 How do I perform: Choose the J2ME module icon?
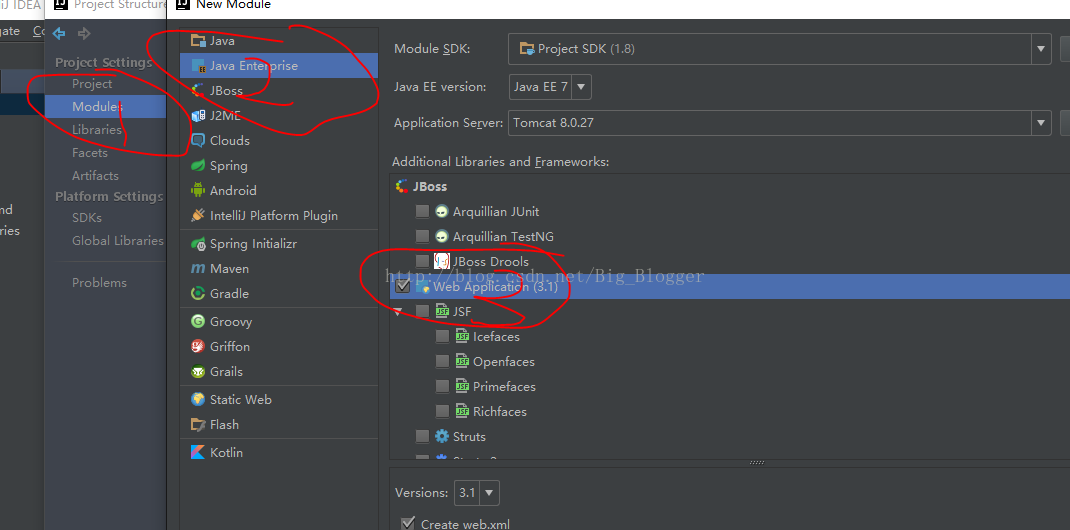pyautogui.click(x=198, y=116)
